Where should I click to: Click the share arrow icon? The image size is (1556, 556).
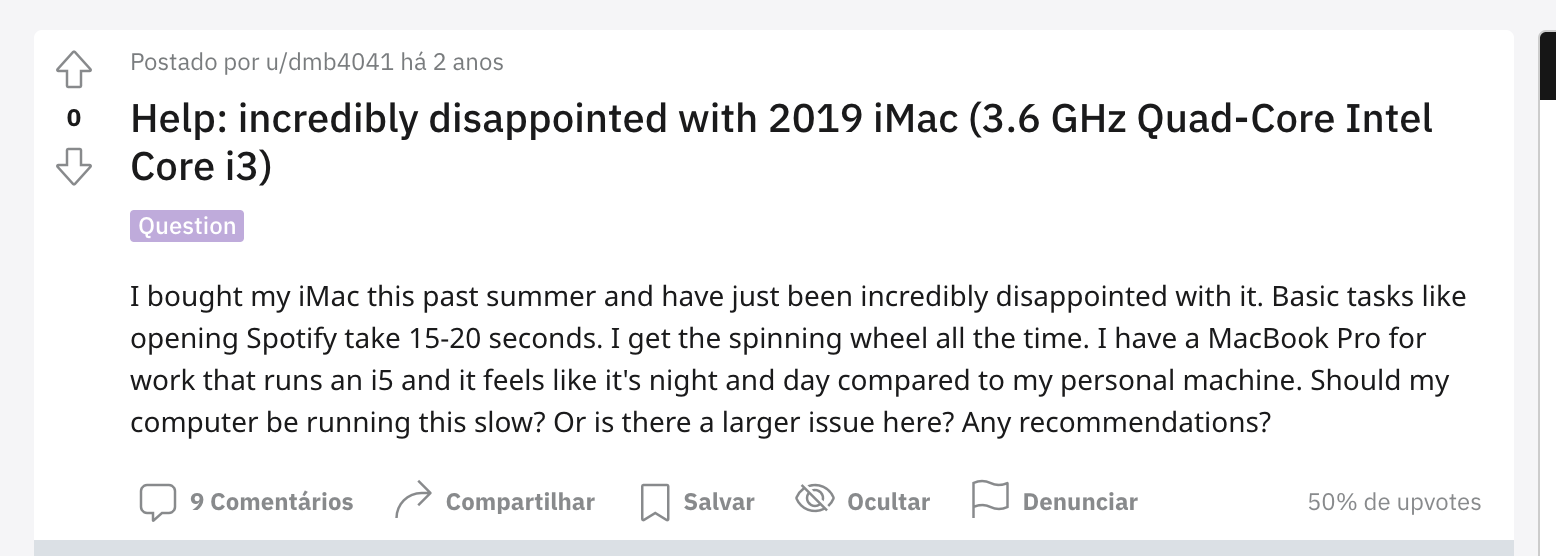[413, 500]
